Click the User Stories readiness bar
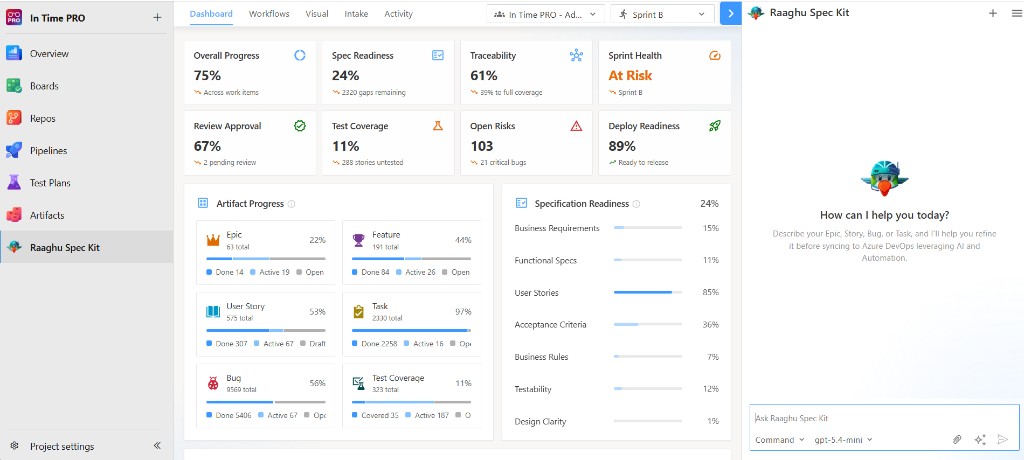Image resolution: width=1024 pixels, height=460 pixels. [x=648, y=292]
